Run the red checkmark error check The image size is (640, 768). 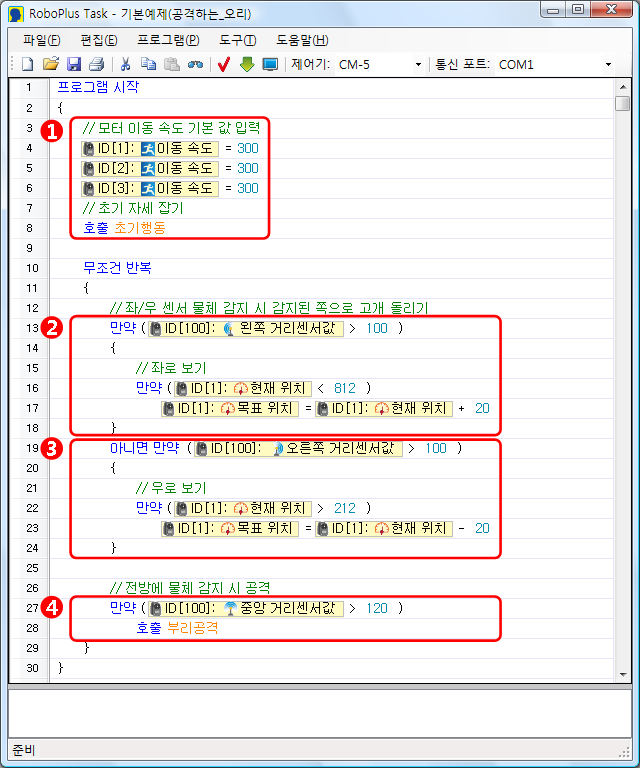(224, 64)
